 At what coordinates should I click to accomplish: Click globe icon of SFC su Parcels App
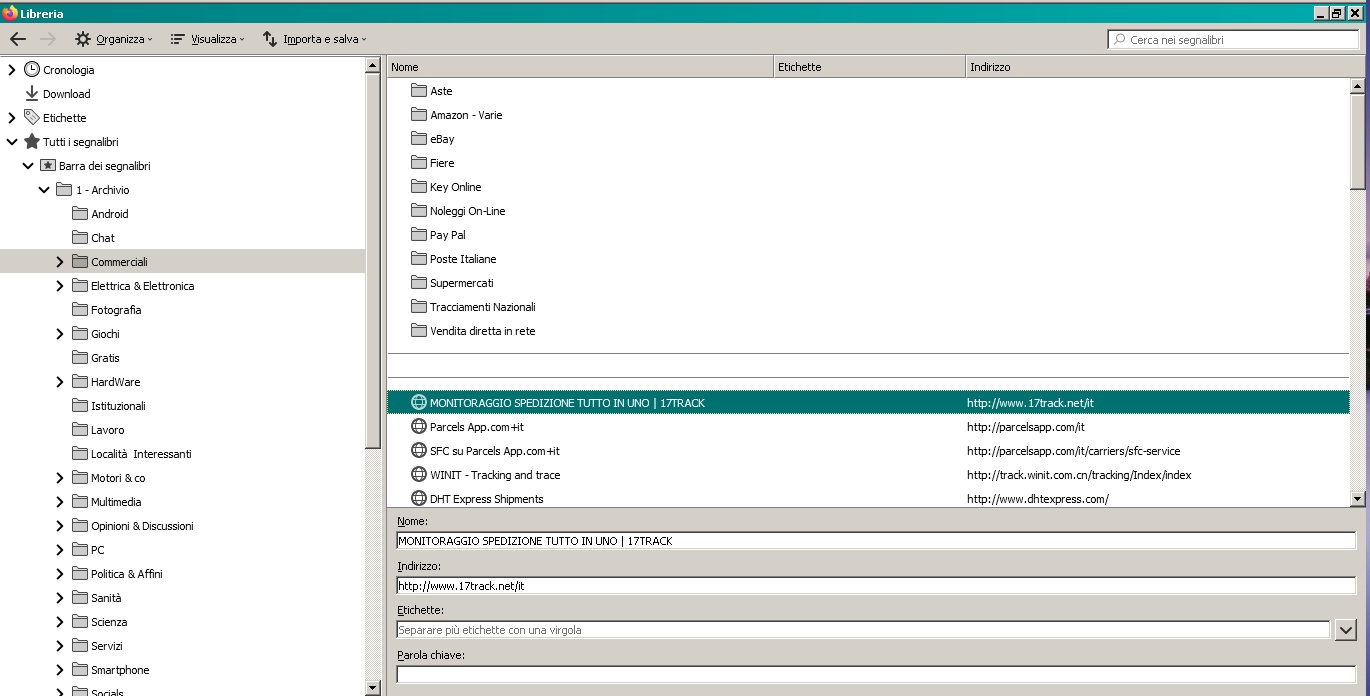pyautogui.click(x=419, y=450)
